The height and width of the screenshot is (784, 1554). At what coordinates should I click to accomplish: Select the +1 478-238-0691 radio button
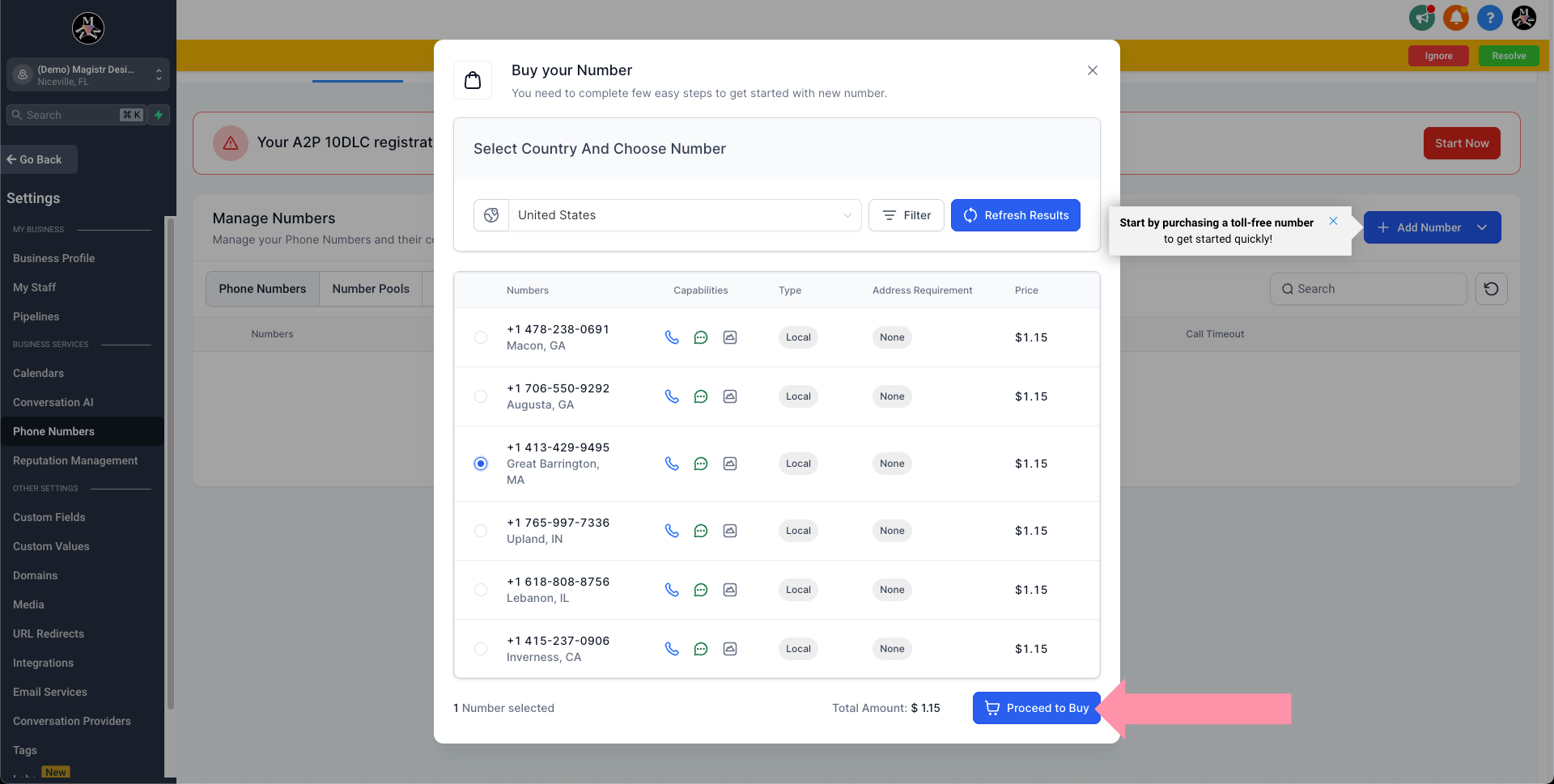coord(481,337)
